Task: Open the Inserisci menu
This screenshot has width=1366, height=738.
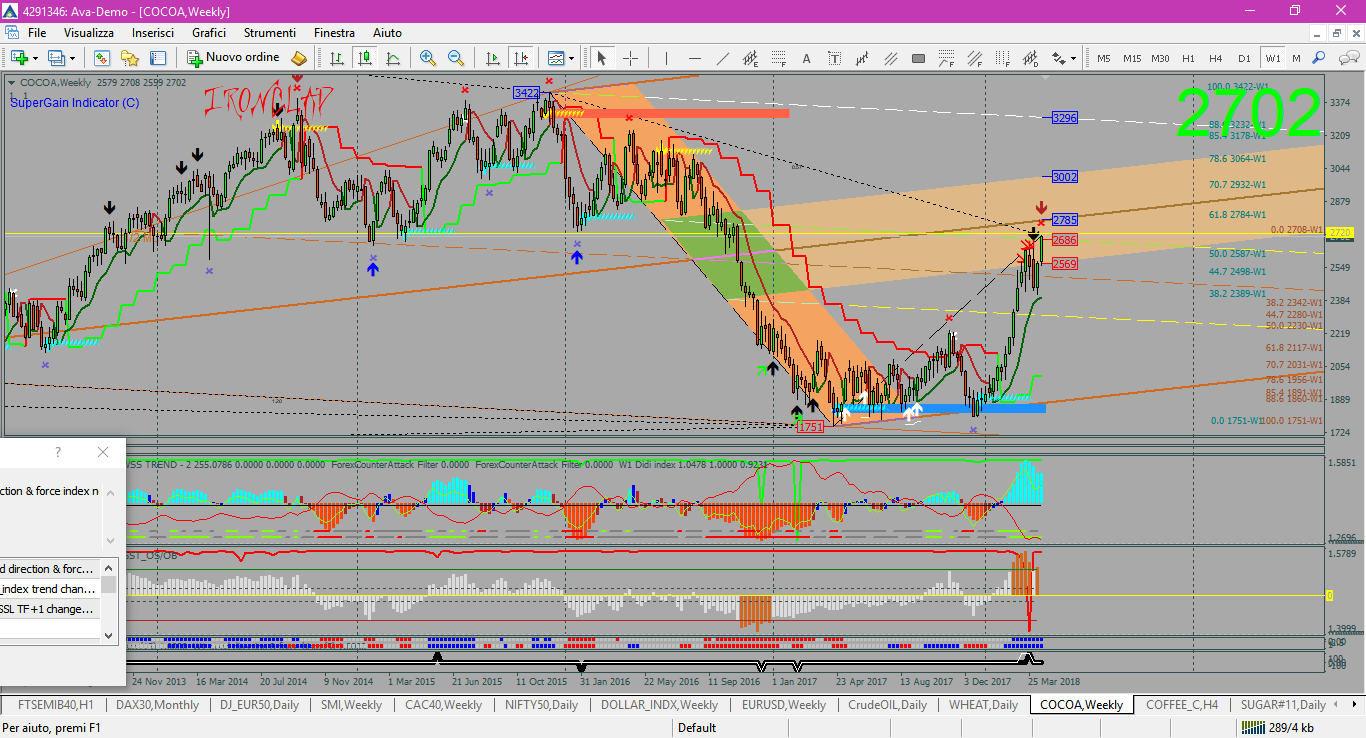Action: point(153,33)
